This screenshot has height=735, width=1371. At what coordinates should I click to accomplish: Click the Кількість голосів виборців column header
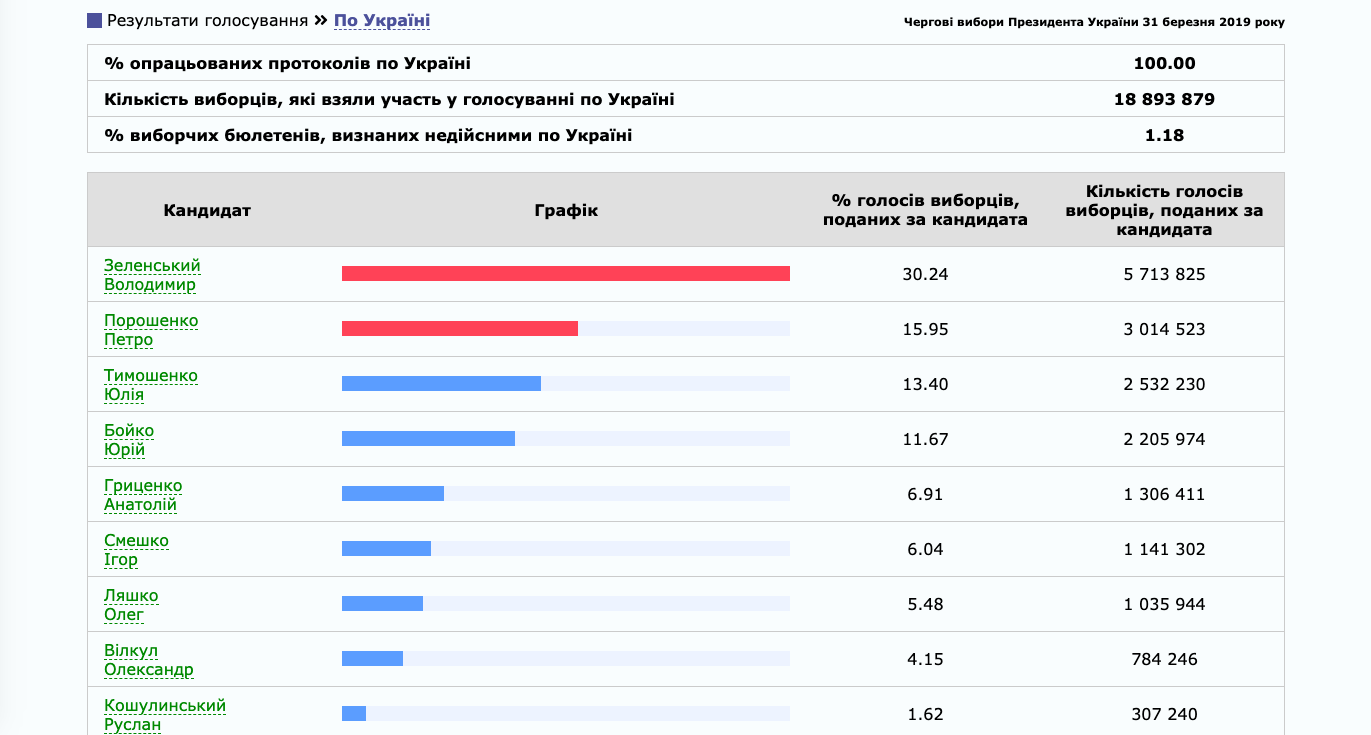point(1164,210)
